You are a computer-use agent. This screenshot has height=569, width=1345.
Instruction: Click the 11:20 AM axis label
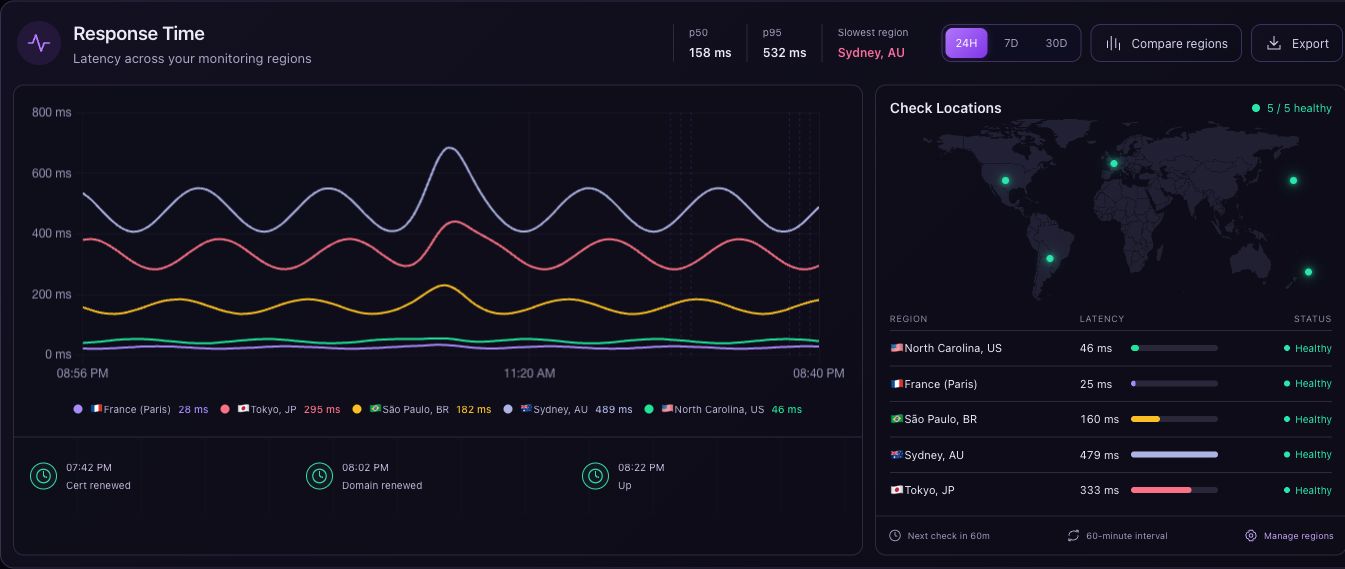[529, 373]
